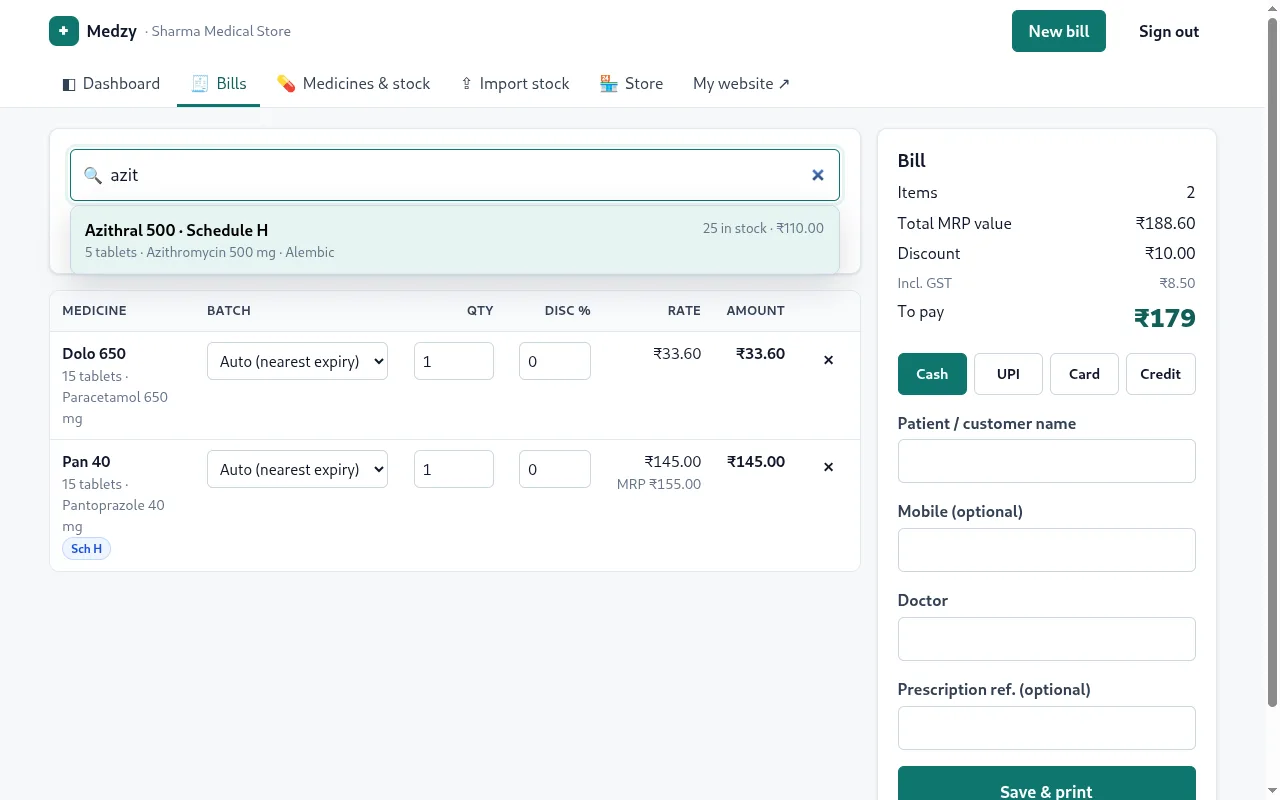Expand batch selector for Pan 40
This screenshot has width=1280, height=800.
click(x=297, y=469)
